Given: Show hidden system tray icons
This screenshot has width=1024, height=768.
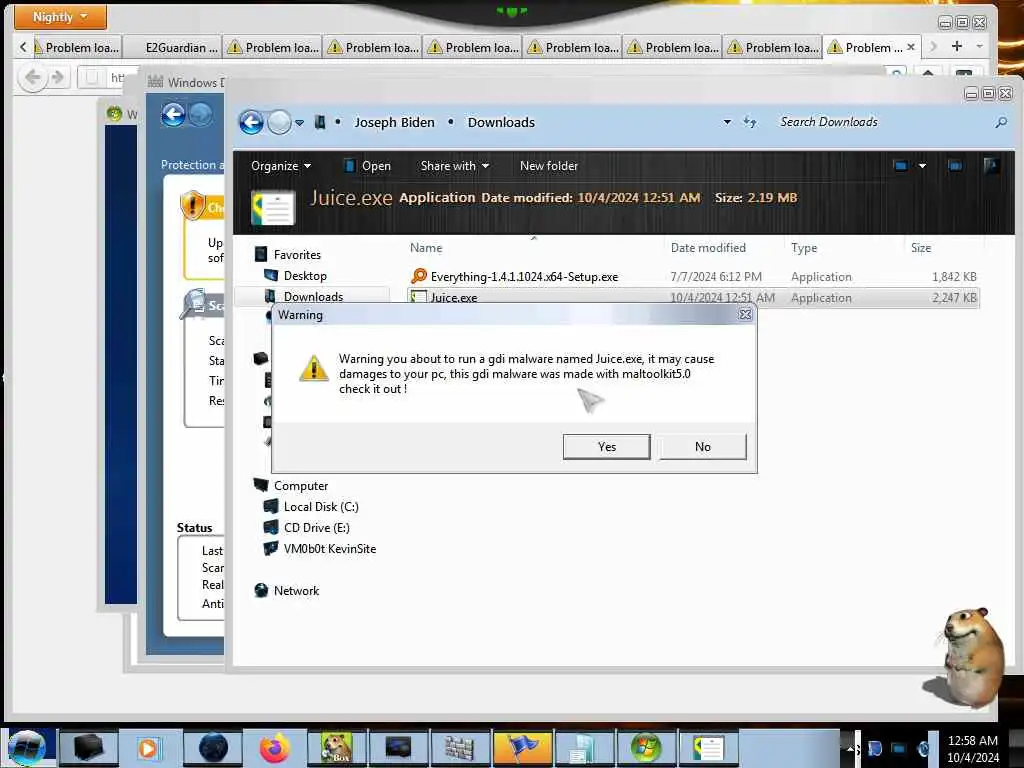Looking at the screenshot, I should [x=850, y=749].
